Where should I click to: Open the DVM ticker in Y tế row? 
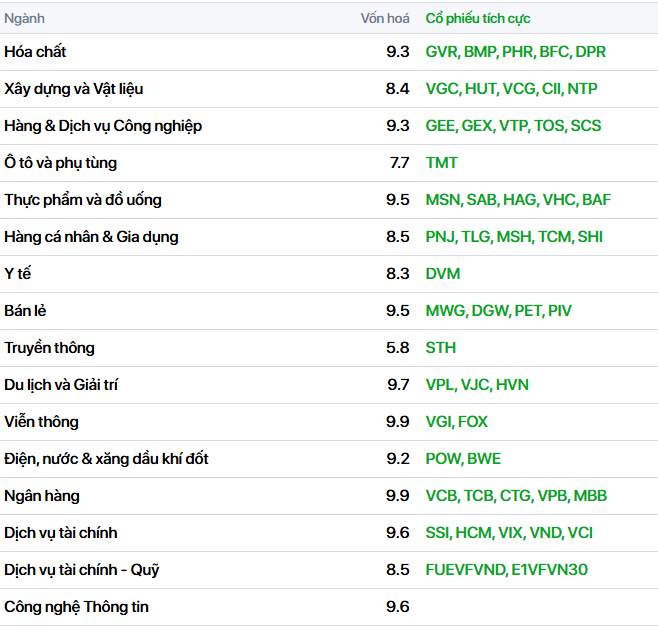[443, 274]
